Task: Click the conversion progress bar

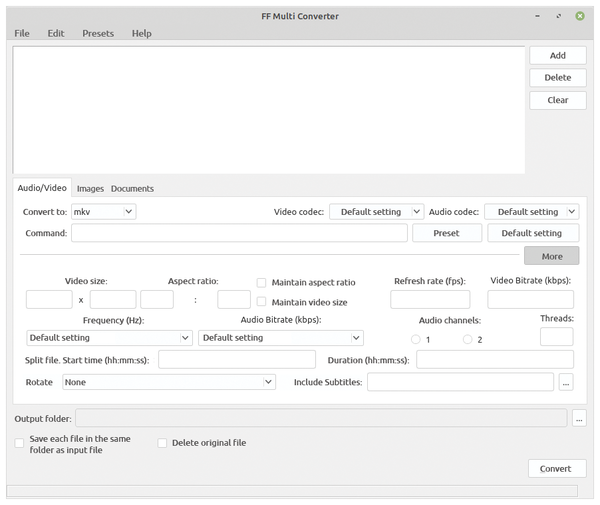Action: pyautogui.click(x=292, y=492)
